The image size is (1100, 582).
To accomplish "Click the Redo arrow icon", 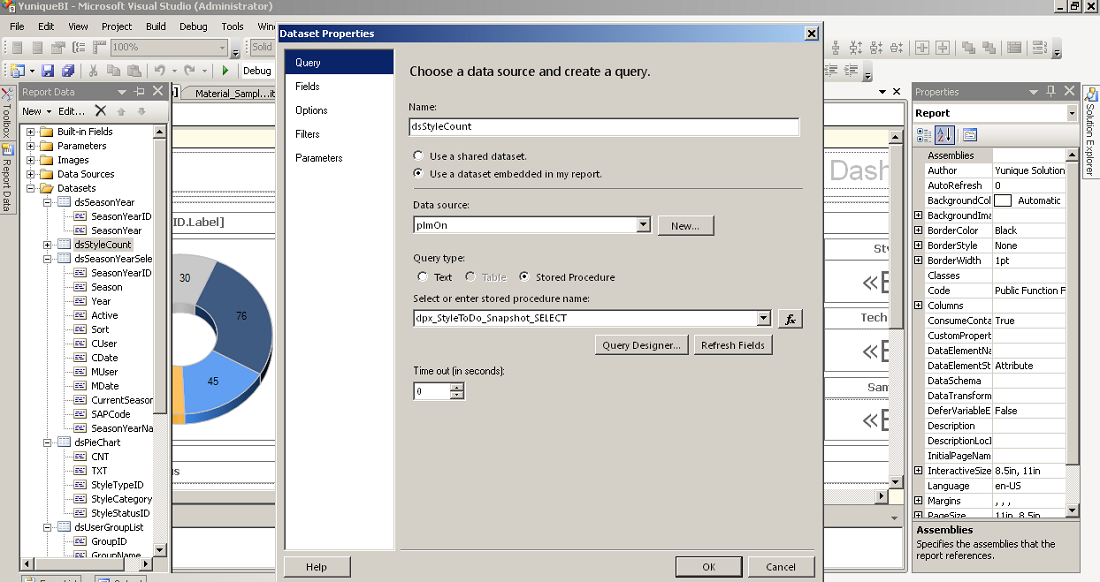I will tap(189, 70).
